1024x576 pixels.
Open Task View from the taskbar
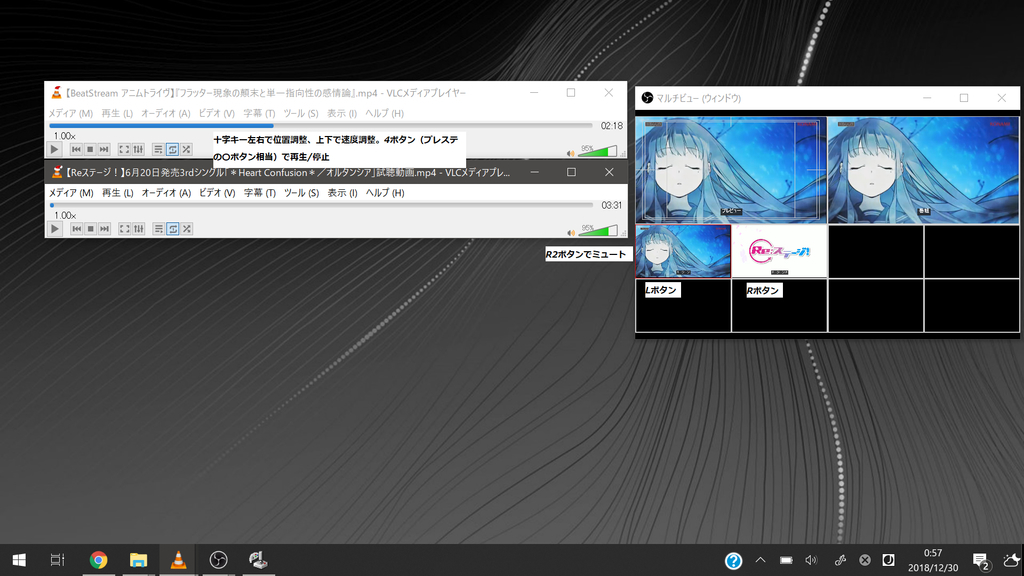tap(57, 560)
